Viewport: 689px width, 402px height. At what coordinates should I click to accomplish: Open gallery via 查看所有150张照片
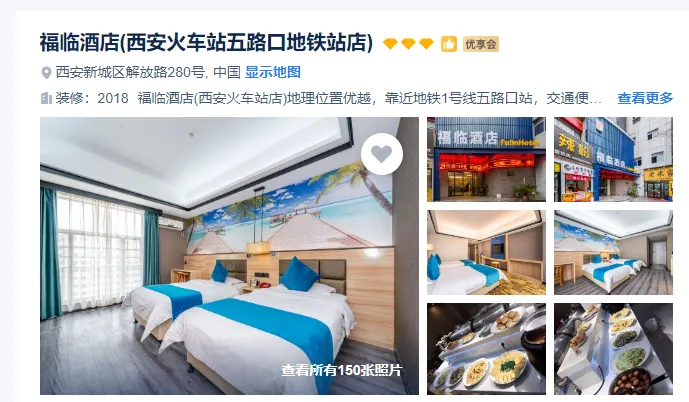[x=341, y=370]
